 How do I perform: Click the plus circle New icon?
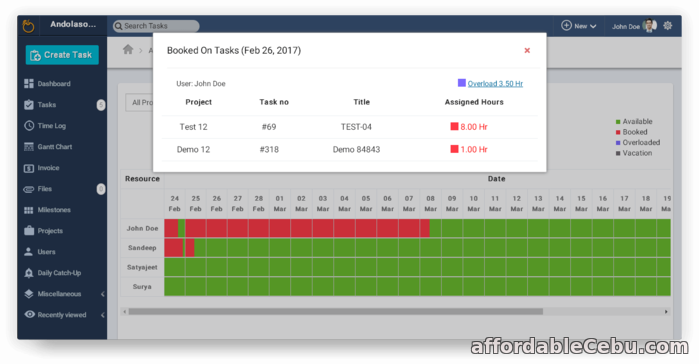coord(566,25)
